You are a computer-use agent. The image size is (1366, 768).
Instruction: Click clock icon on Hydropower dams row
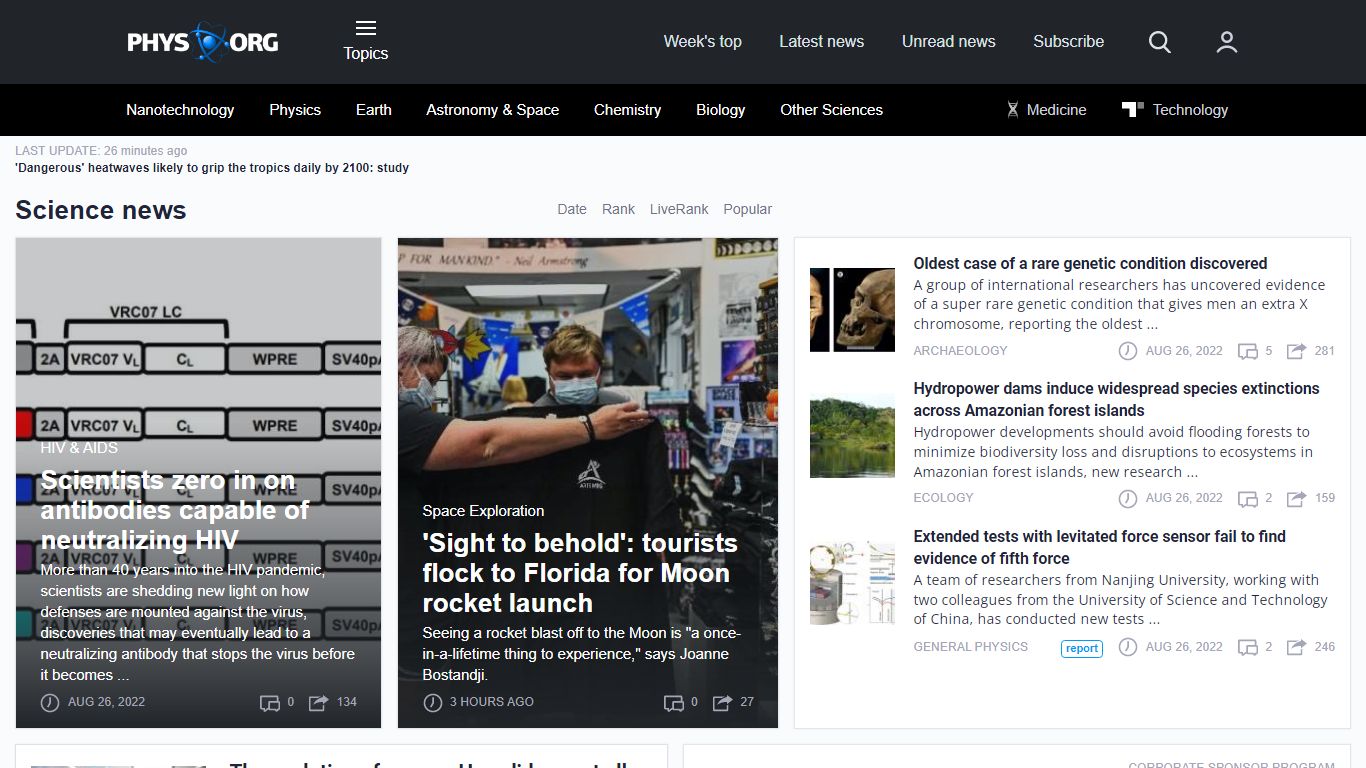pyautogui.click(x=1127, y=498)
